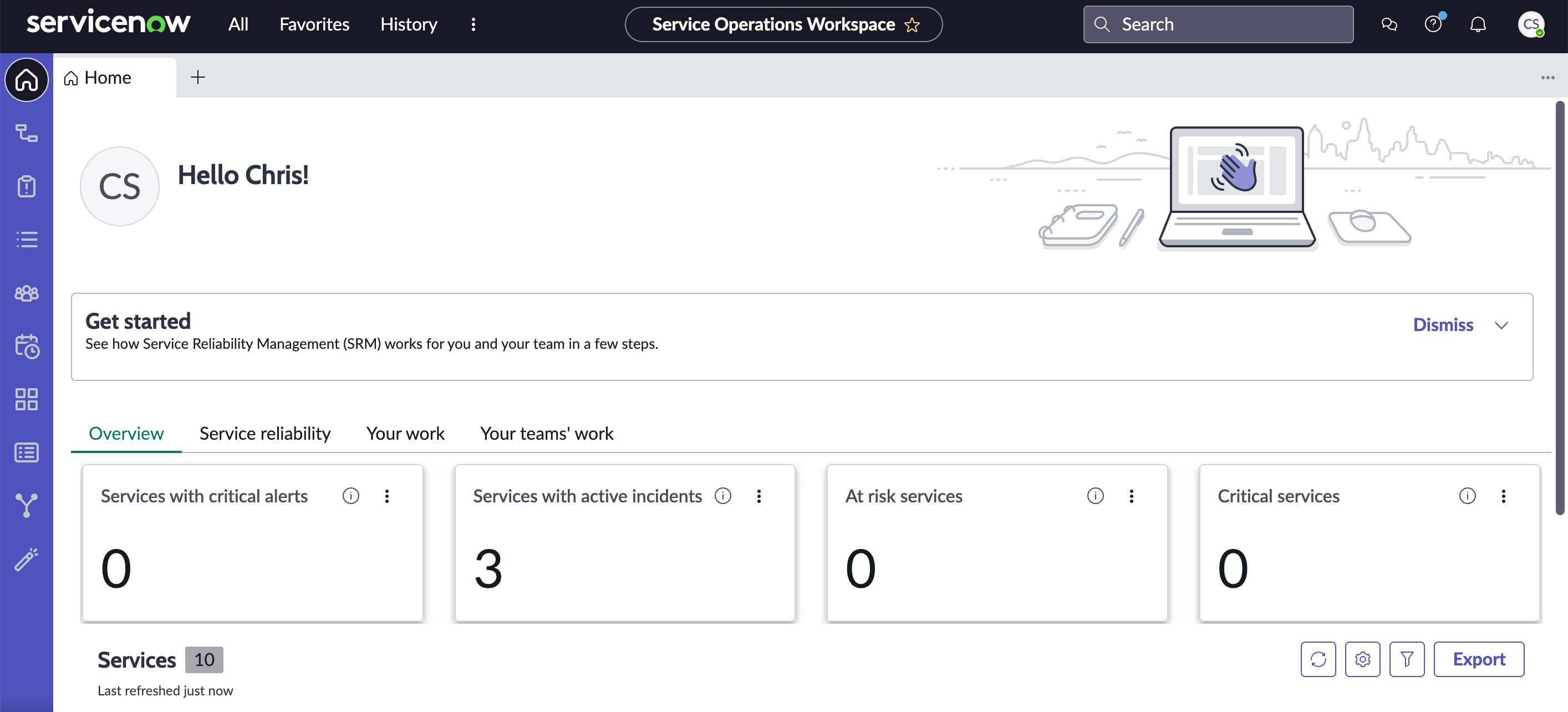Open the dashboard grid sidebar icon
This screenshot has width=1568, height=712.
[x=26, y=399]
